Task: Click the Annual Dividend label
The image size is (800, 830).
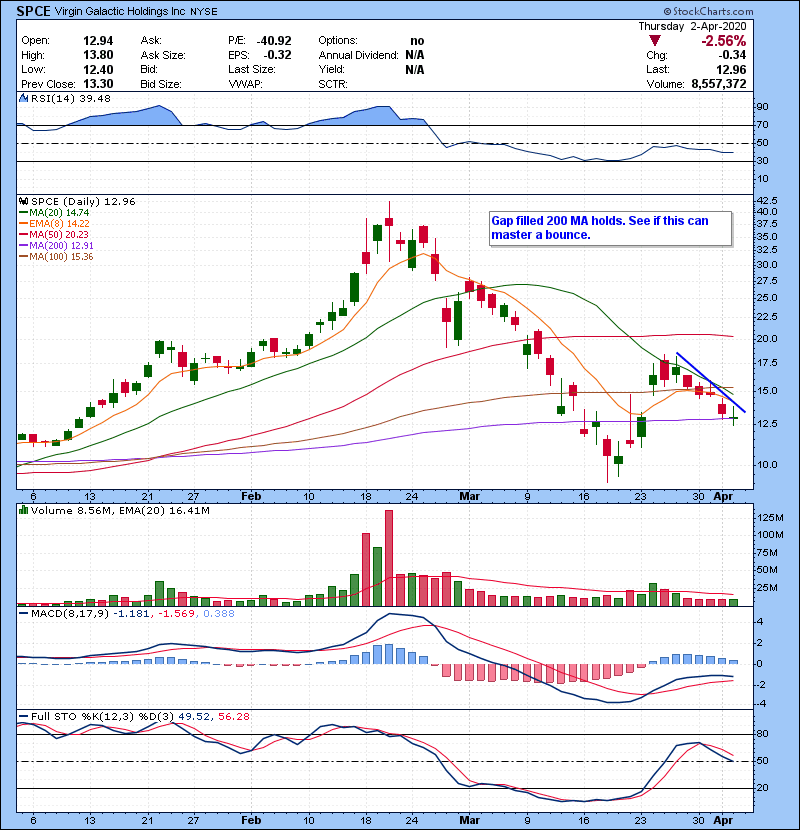Action: (x=358, y=55)
